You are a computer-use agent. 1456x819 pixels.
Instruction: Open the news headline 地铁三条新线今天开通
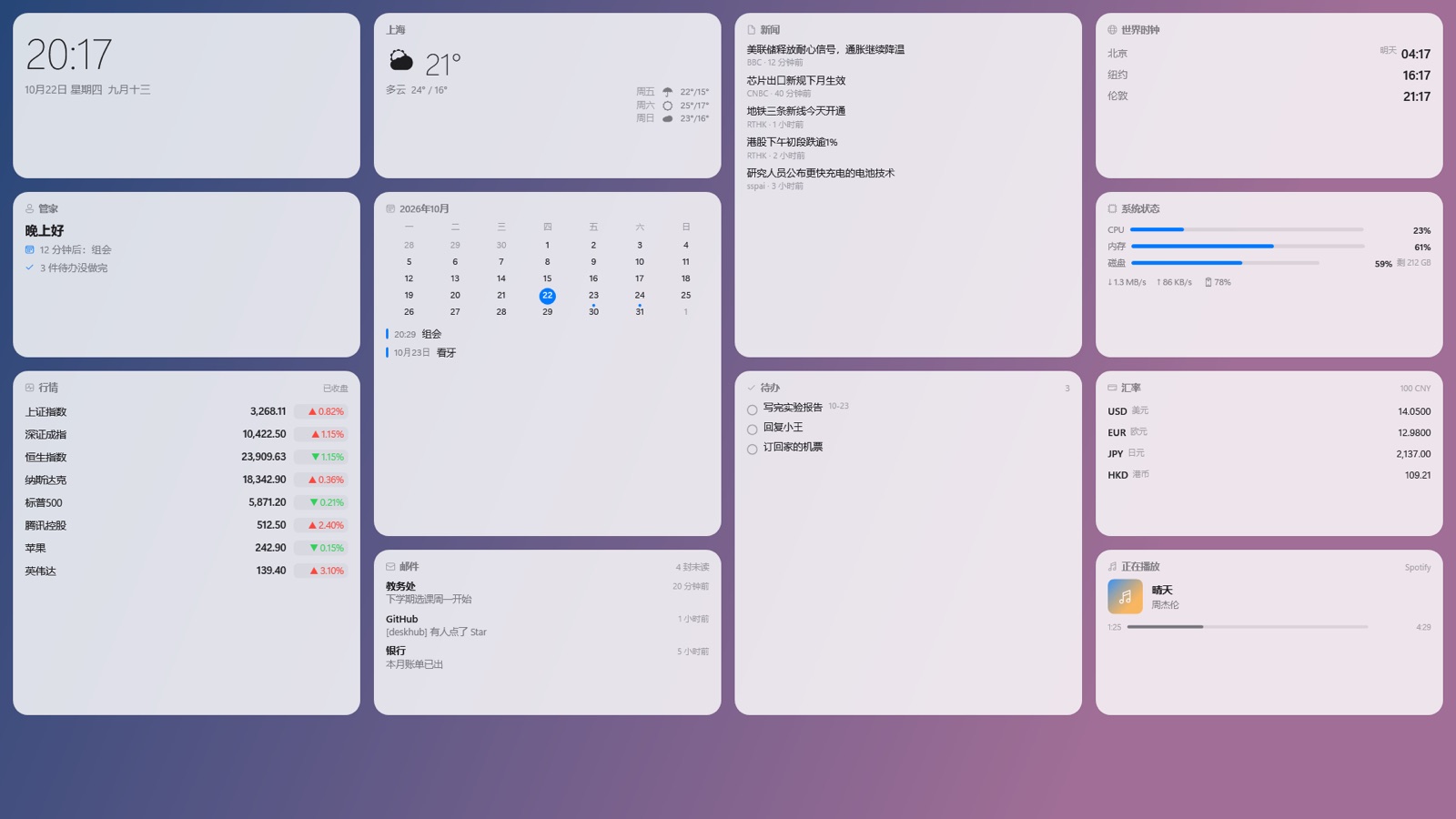(796, 111)
